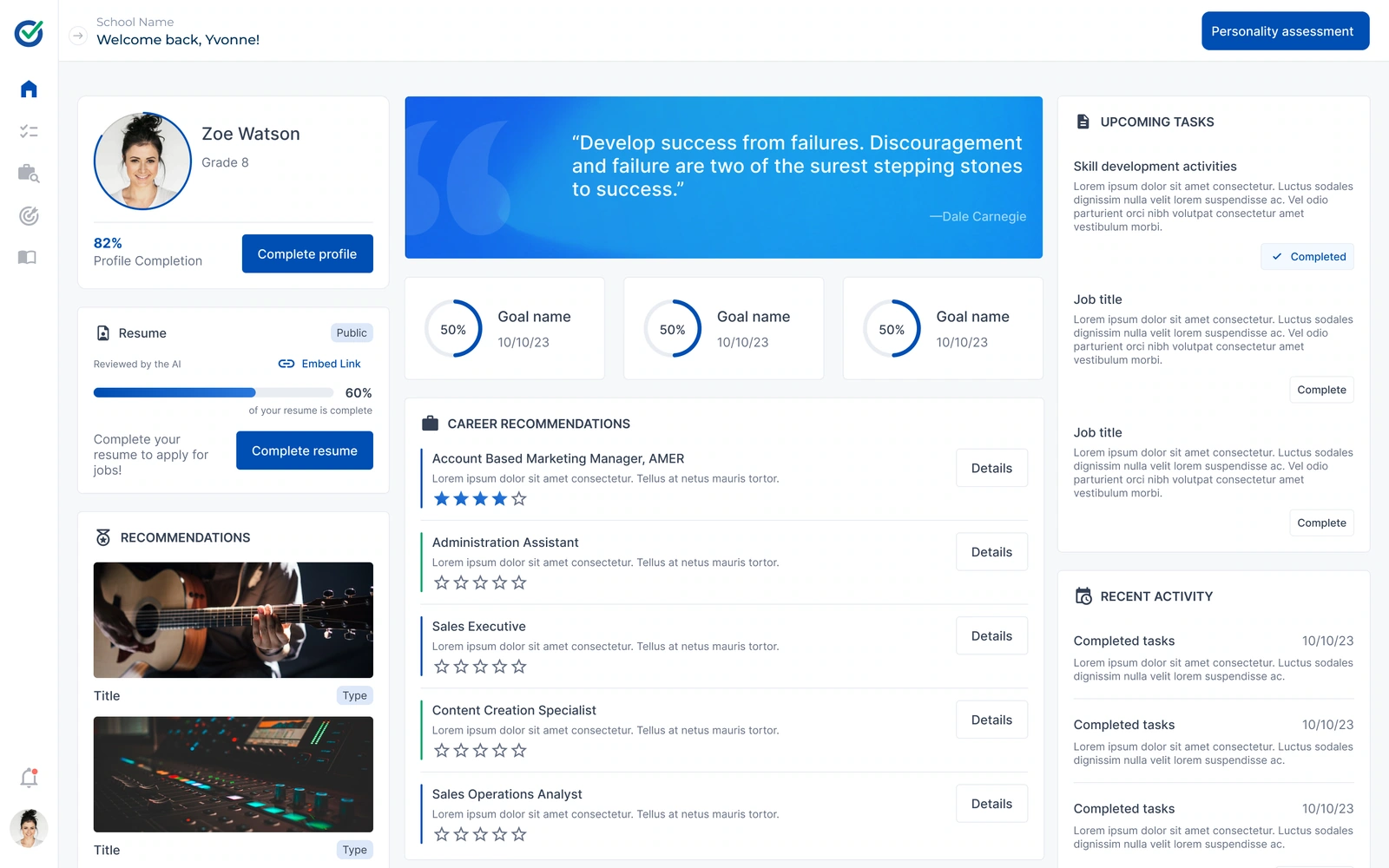Click third star of Sales Executive rating
Screen dimensions: 1389x868
click(480, 667)
